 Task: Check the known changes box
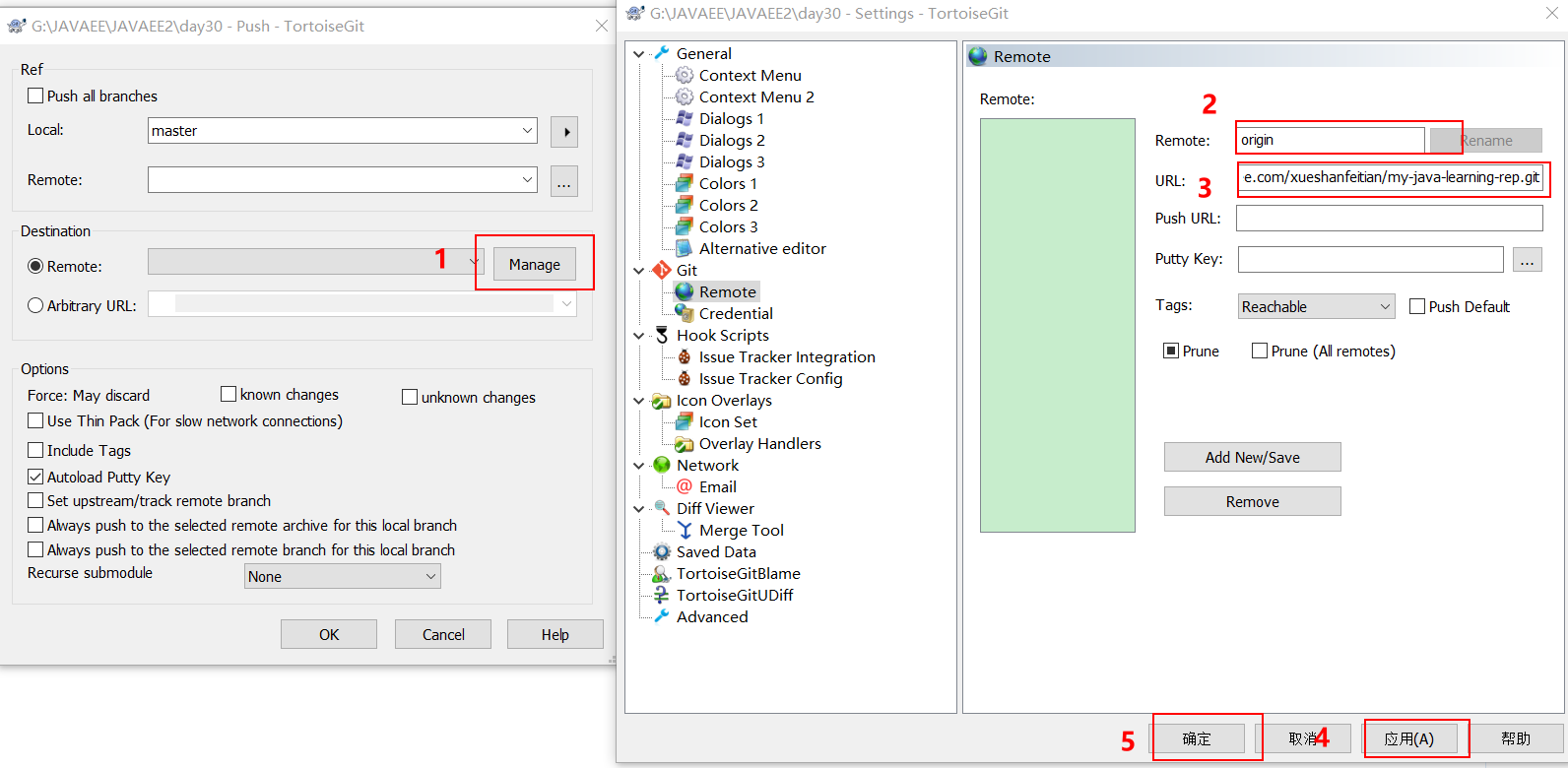(229, 394)
